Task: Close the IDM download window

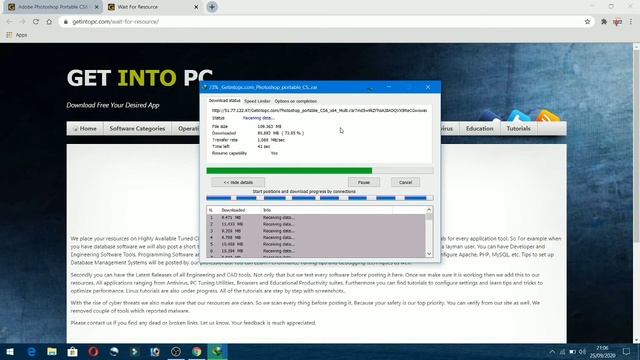Action: pos(428,87)
